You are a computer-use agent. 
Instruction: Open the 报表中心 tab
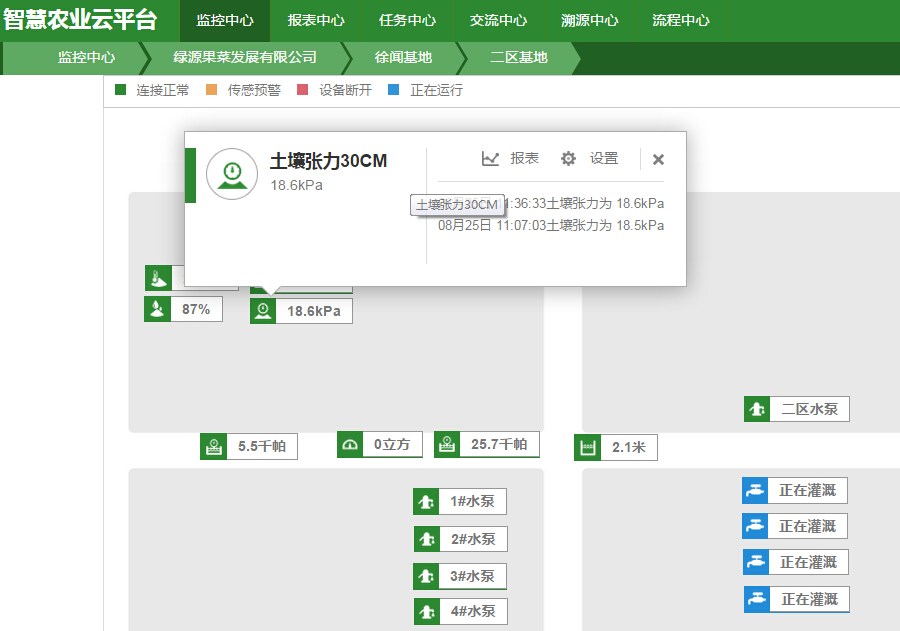click(316, 20)
